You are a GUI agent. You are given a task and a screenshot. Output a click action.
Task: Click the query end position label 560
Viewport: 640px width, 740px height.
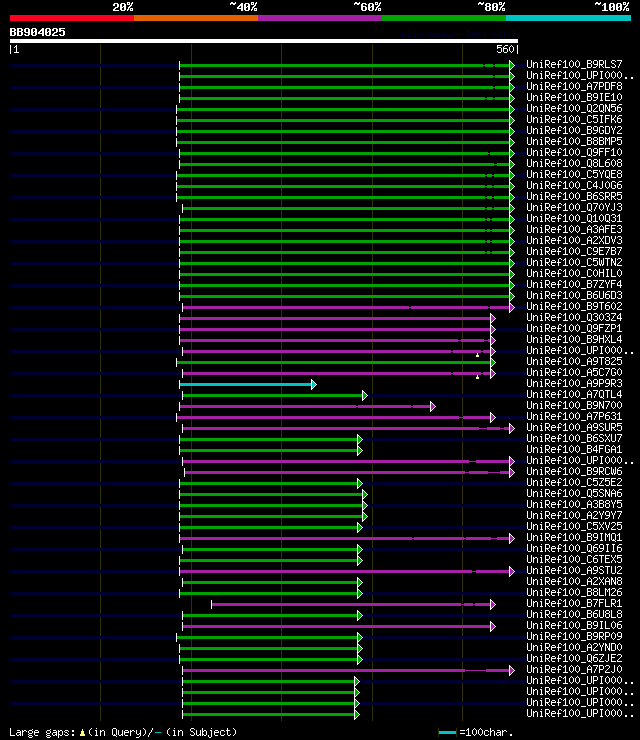(x=505, y=49)
